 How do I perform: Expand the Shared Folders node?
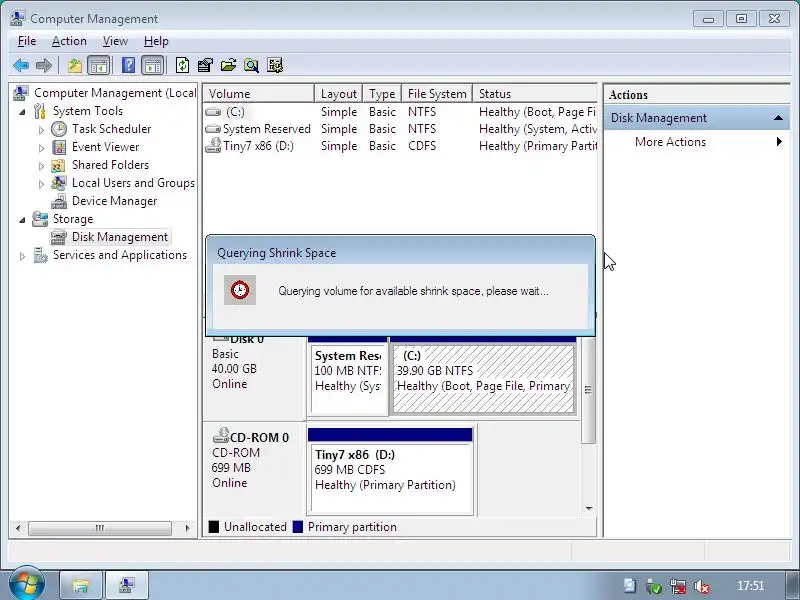pos(41,166)
